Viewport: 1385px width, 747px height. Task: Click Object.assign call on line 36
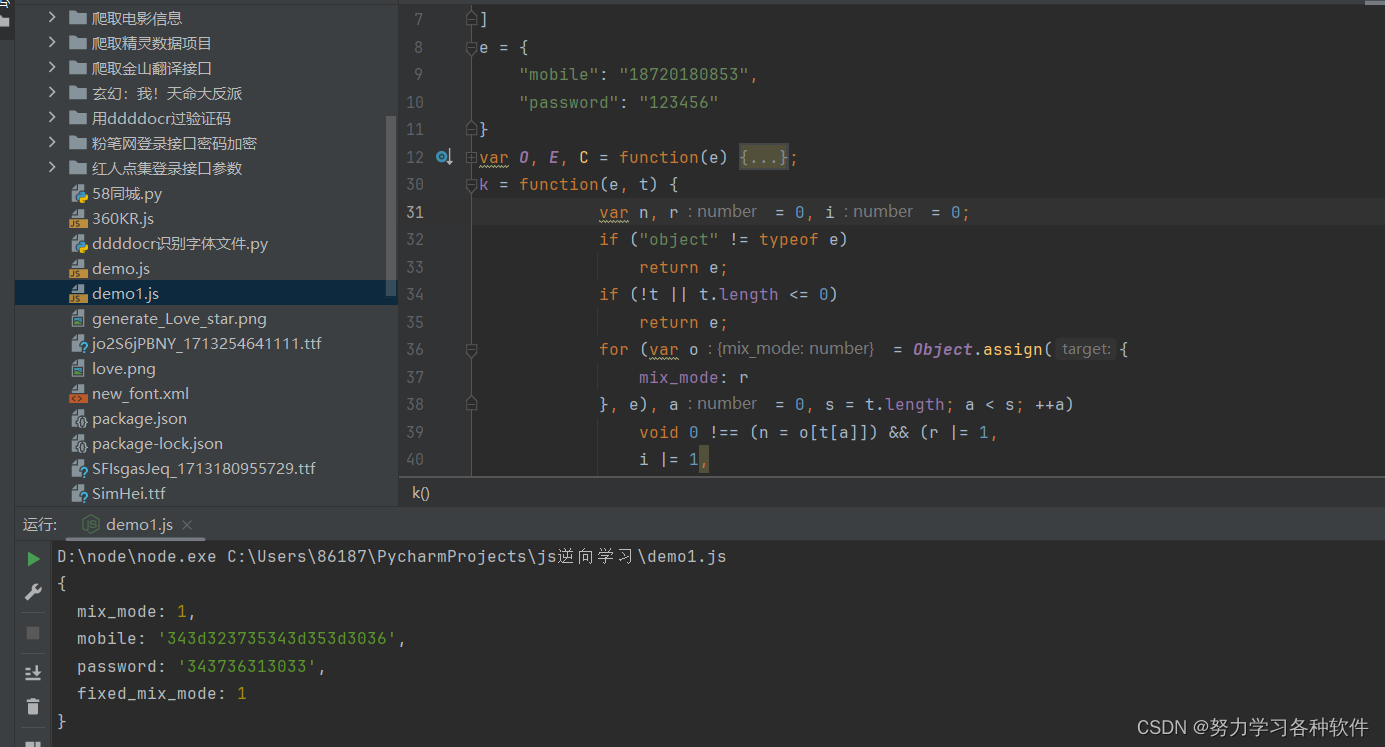click(x=977, y=349)
